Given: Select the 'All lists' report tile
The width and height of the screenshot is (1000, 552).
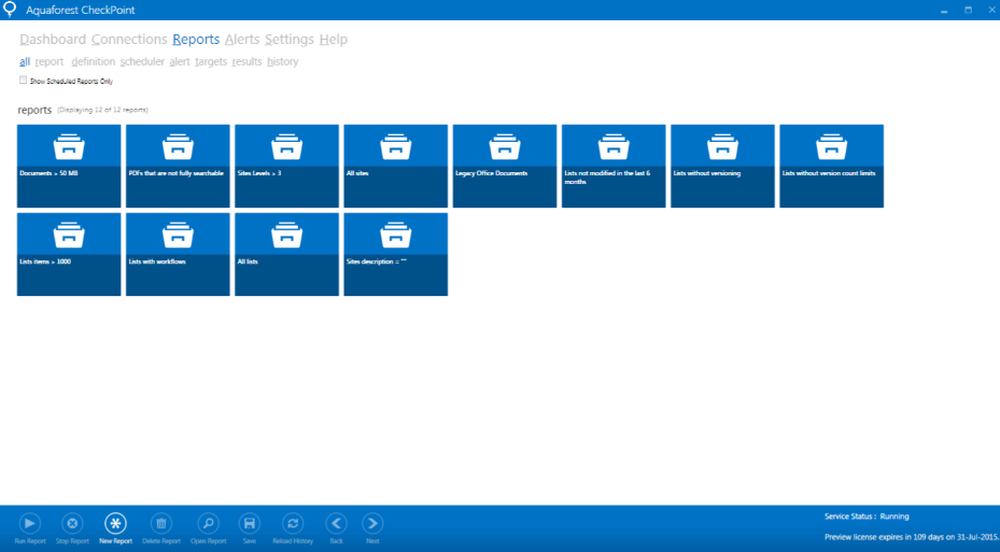Looking at the screenshot, I should click(287, 254).
